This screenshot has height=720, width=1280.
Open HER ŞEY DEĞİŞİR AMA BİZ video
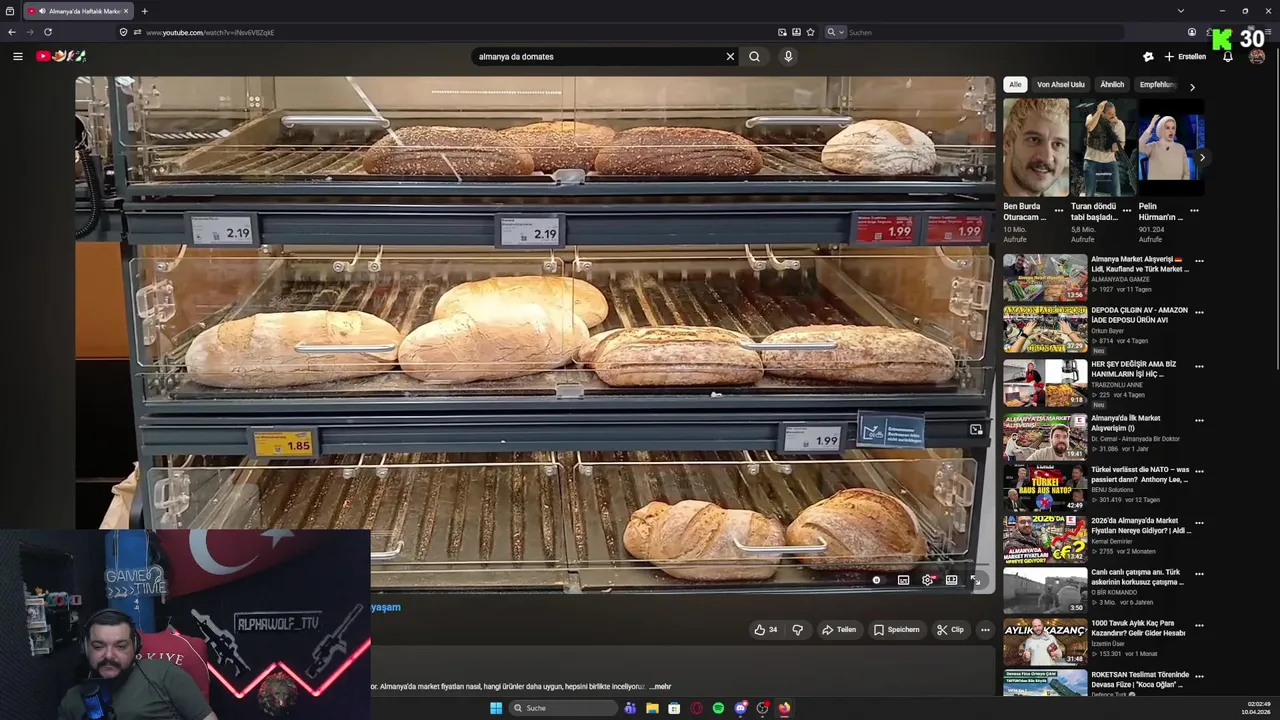1045,382
